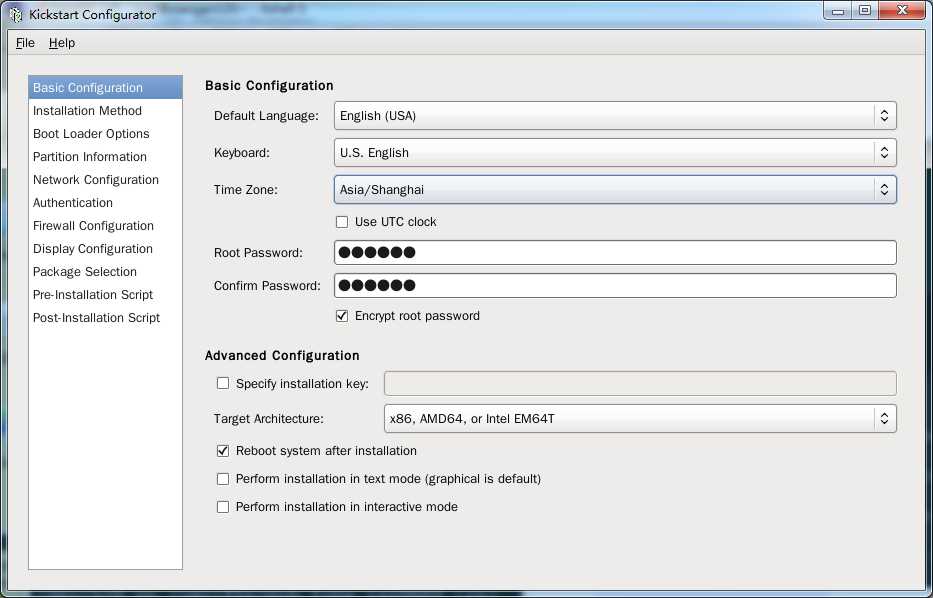Viewport: 933px width, 598px height.
Task: Close the Kickstart Configurator window
Action: (x=902, y=11)
